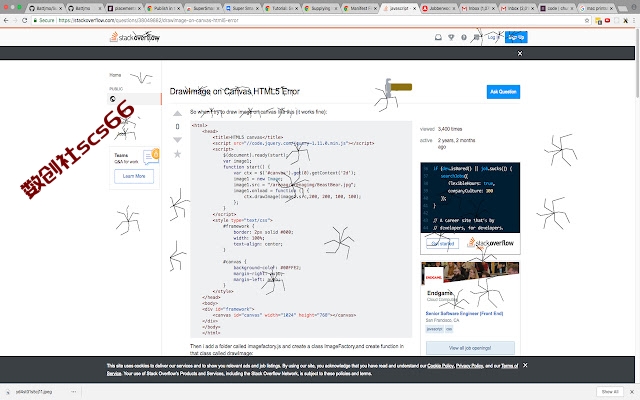Click the address bar URL field
This screenshot has height=400, width=640.
point(310,20)
